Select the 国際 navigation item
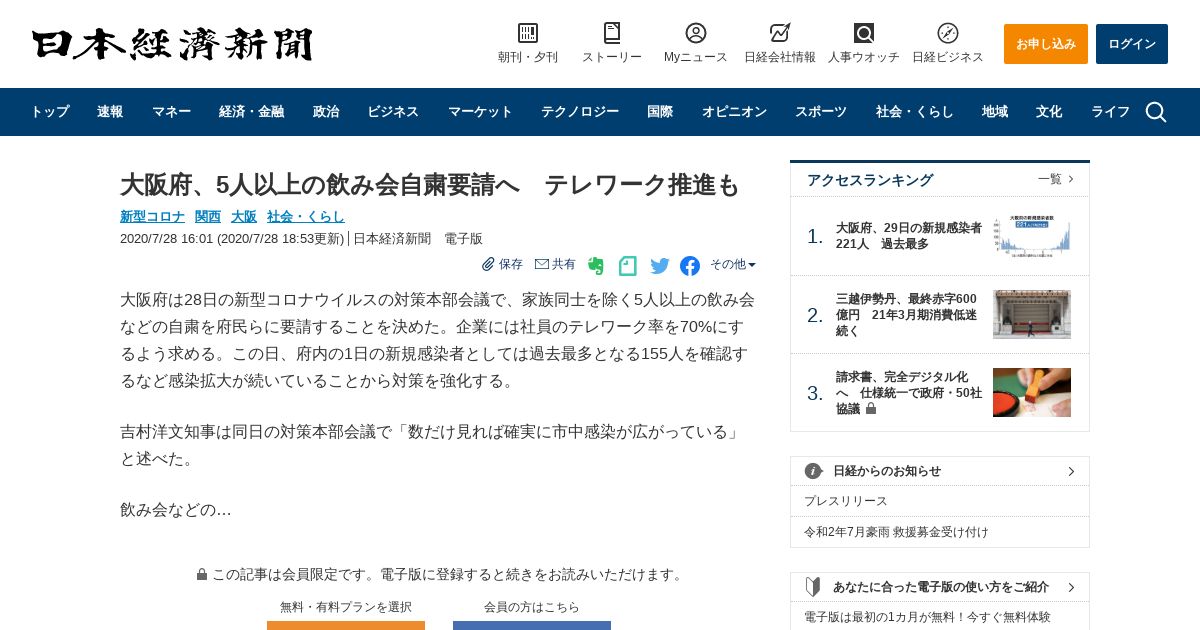1200x630 pixels. point(660,112)
